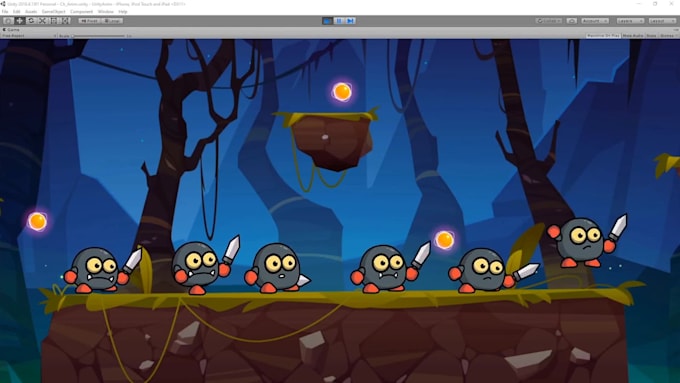The height and width of the screenshot is (383, 680).
Task: Select the Scale tool in the toolbar
Action: 42,21
